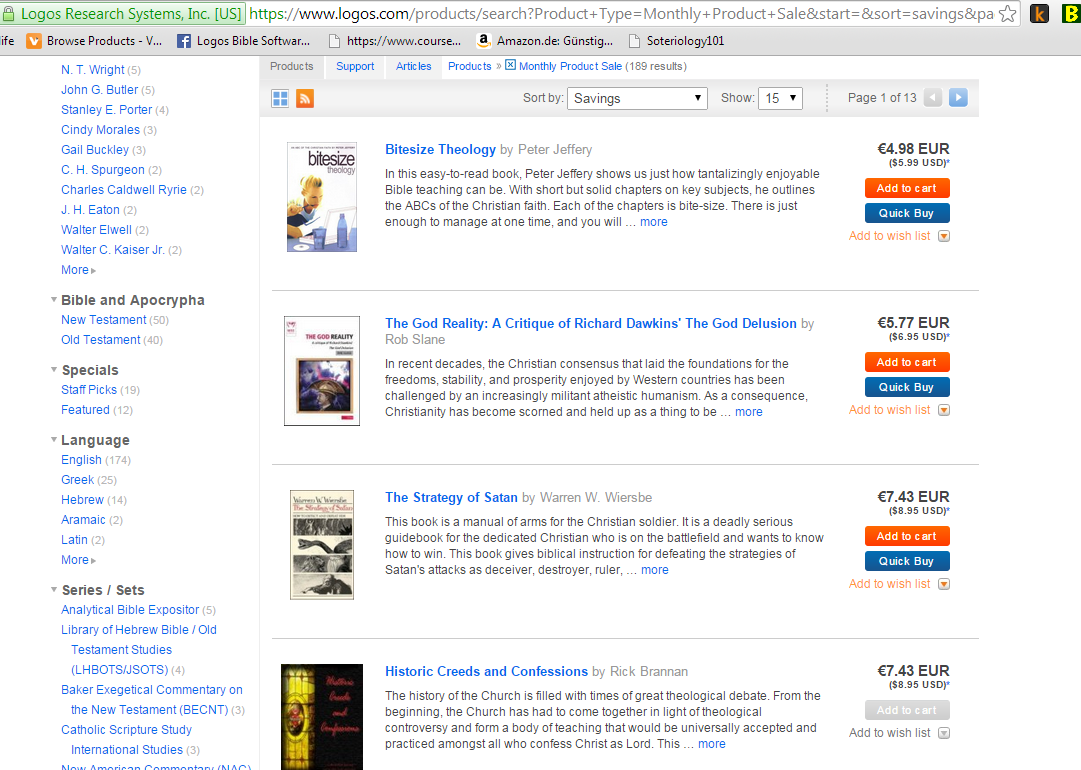The height and width of the screenshot is (770, 1081).
Task: Open Browse Products bookmark
Action: point(94,41)
